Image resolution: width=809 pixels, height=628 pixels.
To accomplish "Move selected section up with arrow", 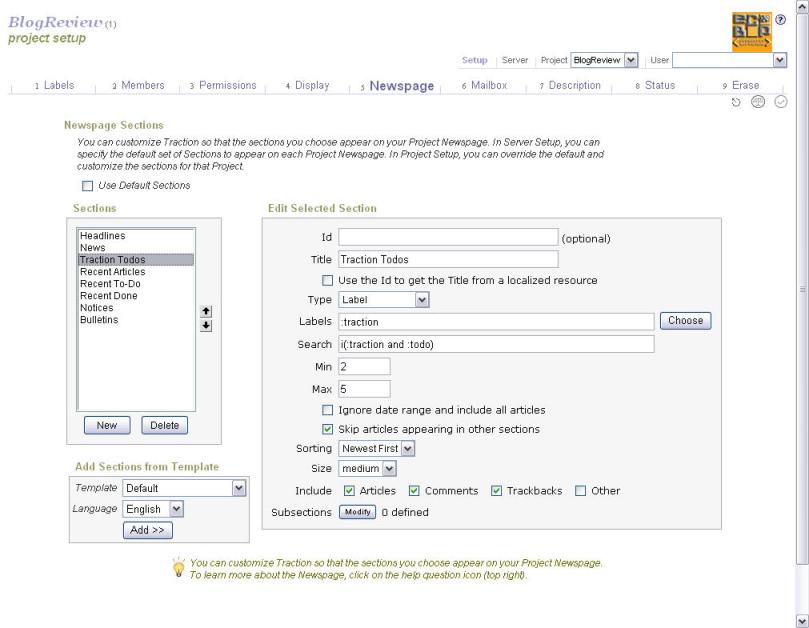I will point(206,311).
